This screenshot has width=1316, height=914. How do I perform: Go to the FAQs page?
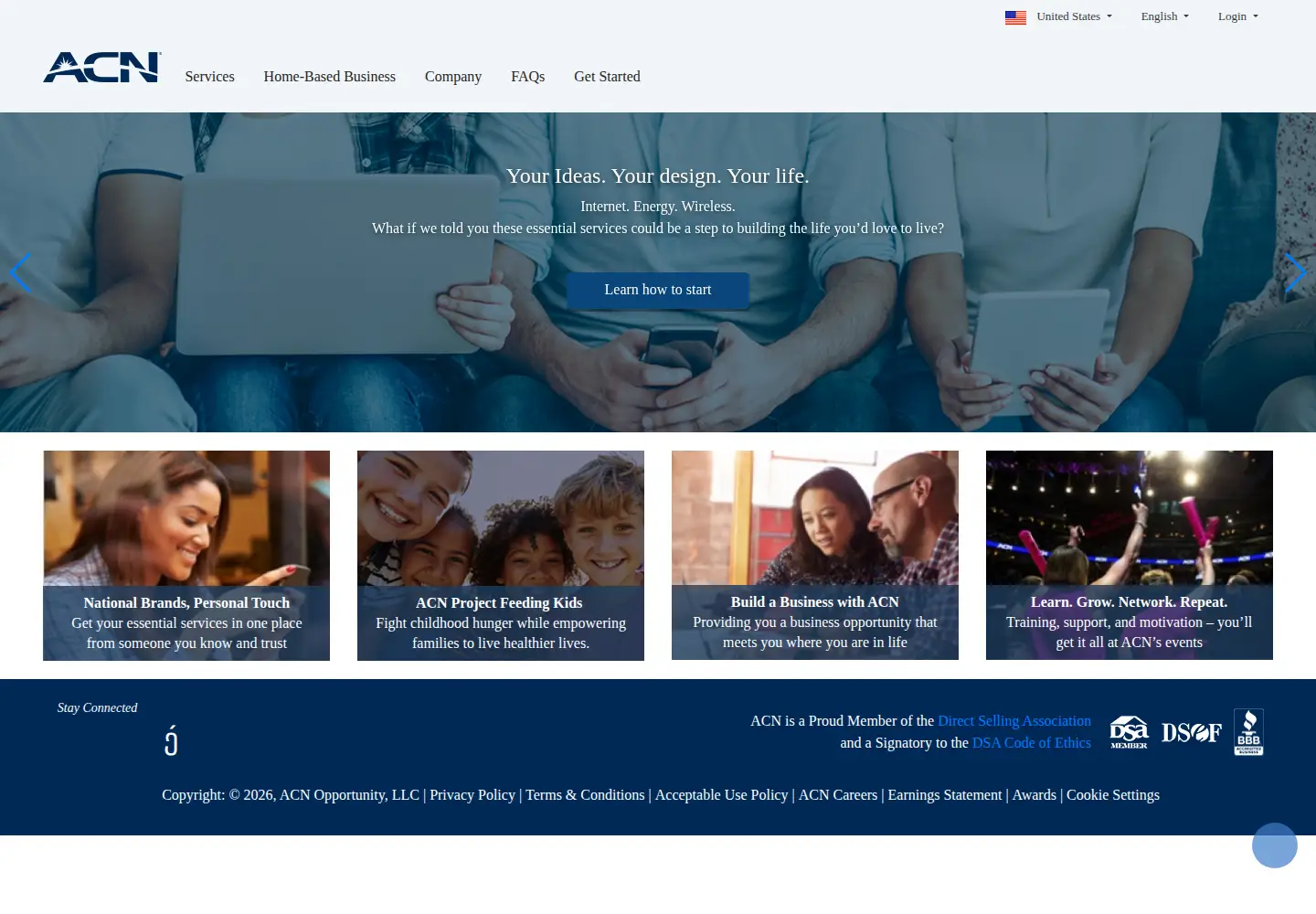[528, 77]
